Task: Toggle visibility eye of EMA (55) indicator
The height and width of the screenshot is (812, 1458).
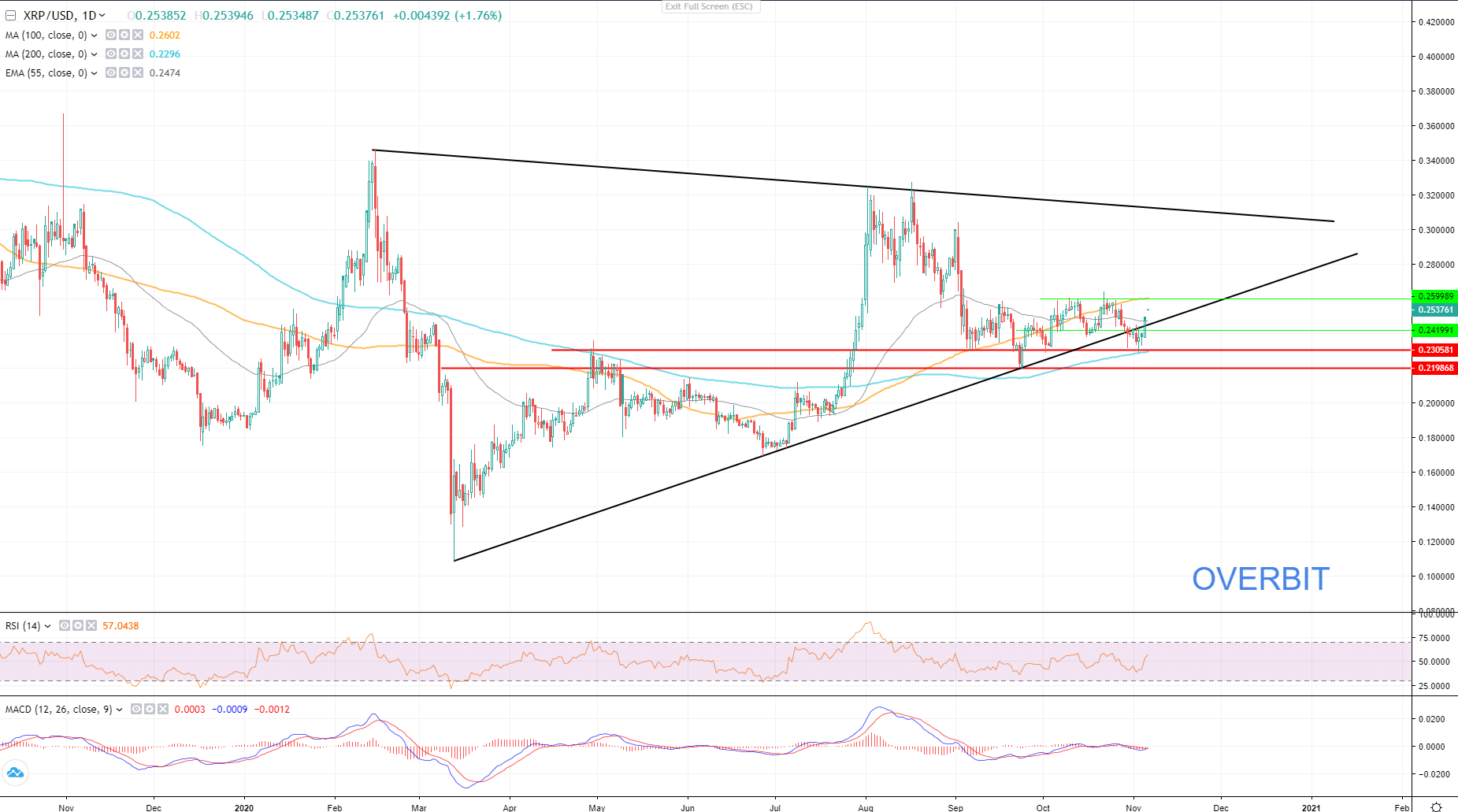Action: pos(111,73)
